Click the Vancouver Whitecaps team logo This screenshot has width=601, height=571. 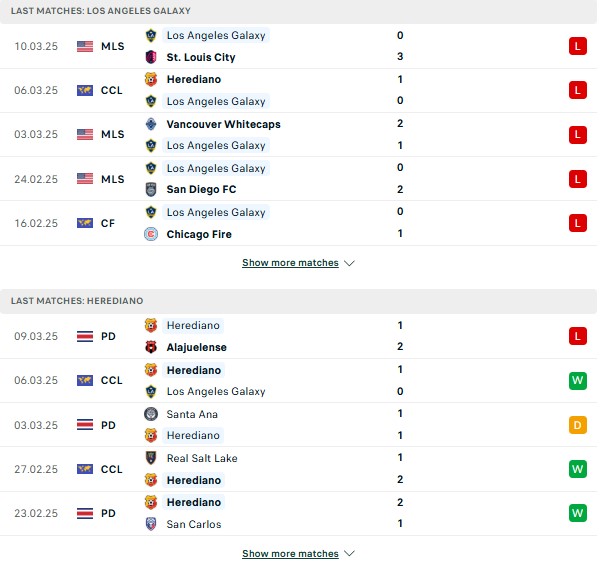click(151, 124)
